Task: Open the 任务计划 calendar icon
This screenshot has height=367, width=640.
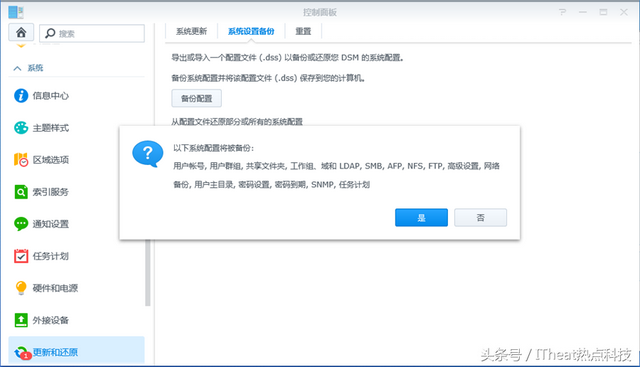Action: [21, 256]
